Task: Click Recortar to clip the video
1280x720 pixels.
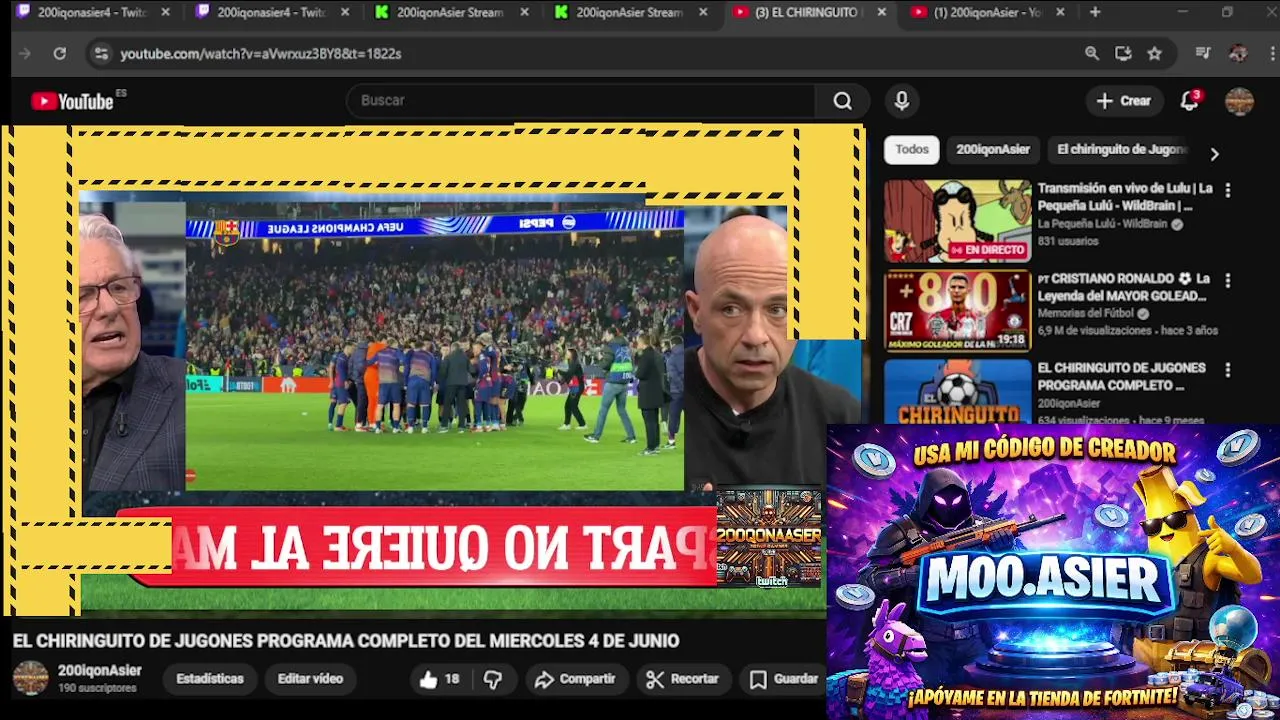Action: tap(682, 679)
